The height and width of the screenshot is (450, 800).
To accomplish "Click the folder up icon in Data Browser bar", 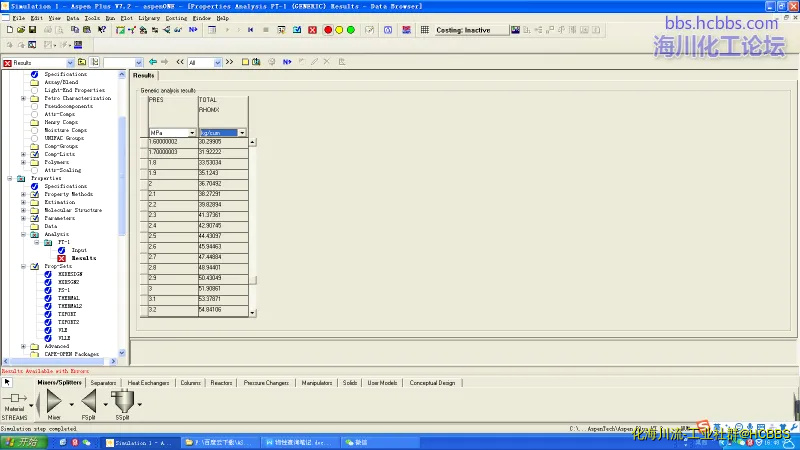I will pos(82,62).
